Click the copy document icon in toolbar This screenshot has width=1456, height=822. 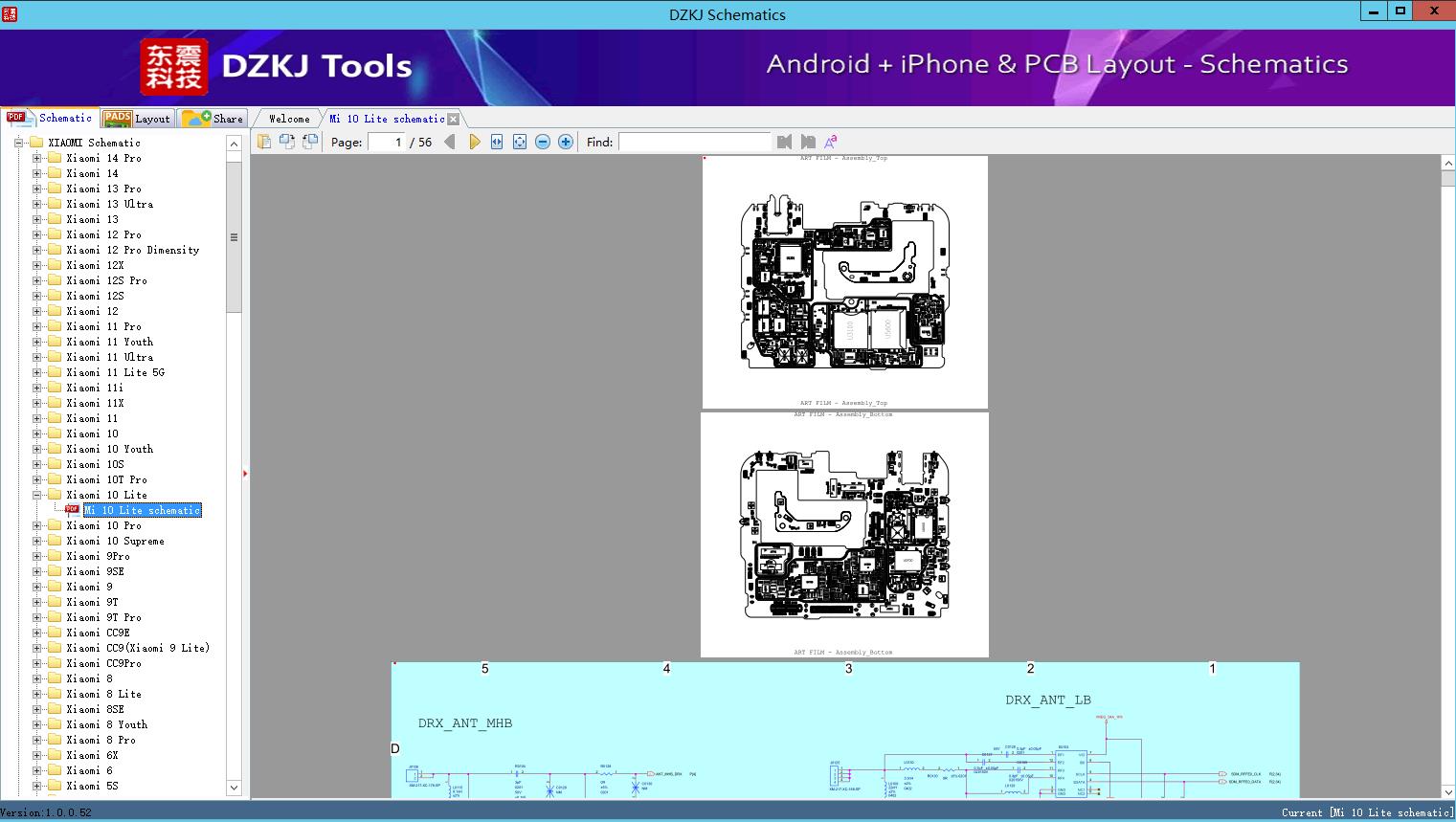point(264,142)
